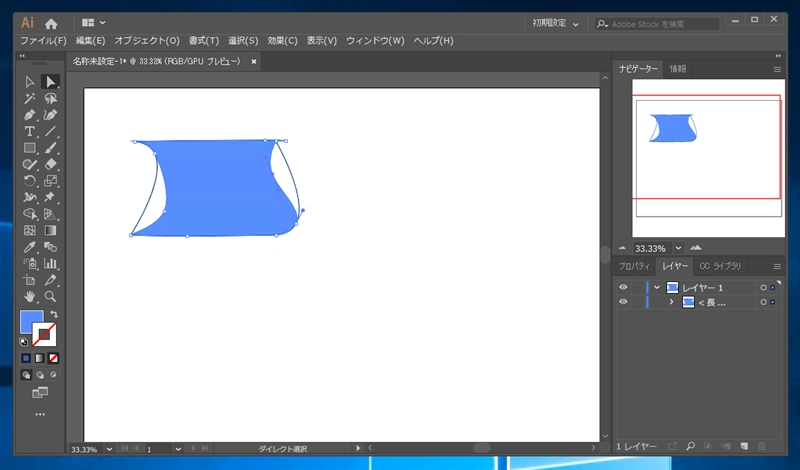Set paint mode to Gradient
Image resolution: width=800 pixels, height=470 pixels.
point(40,358)
